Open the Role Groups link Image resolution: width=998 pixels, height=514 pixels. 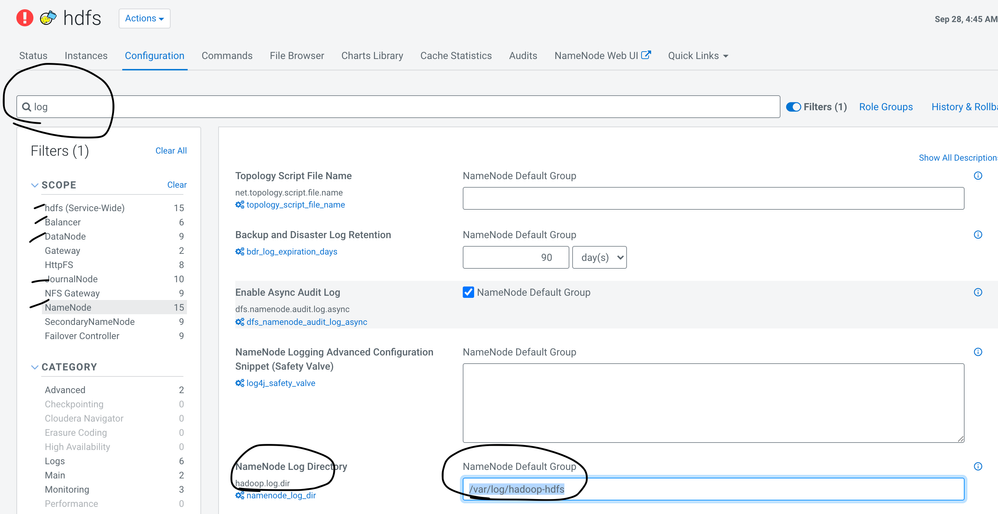pos(885,107)
